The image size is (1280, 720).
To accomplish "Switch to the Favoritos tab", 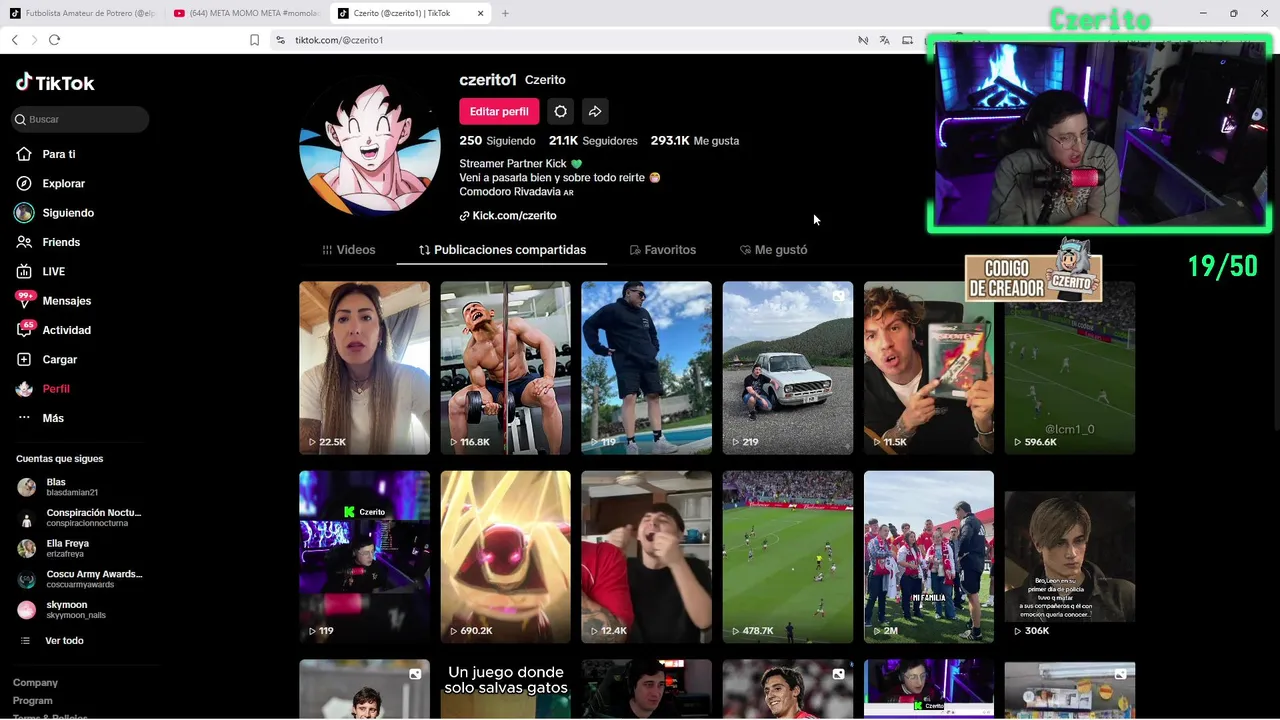I will pyautogui.click(x=662, y=250).
